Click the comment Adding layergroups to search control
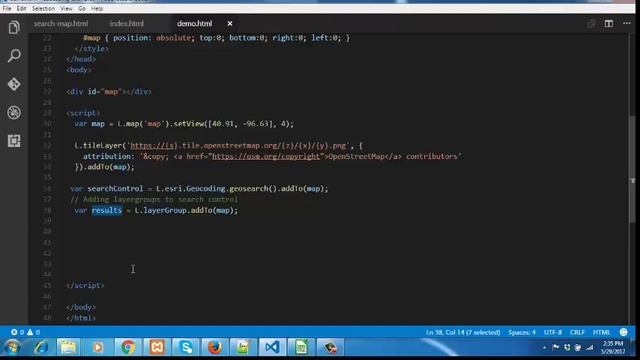Screen dimensions: 640x360 [x=154, y=200]
